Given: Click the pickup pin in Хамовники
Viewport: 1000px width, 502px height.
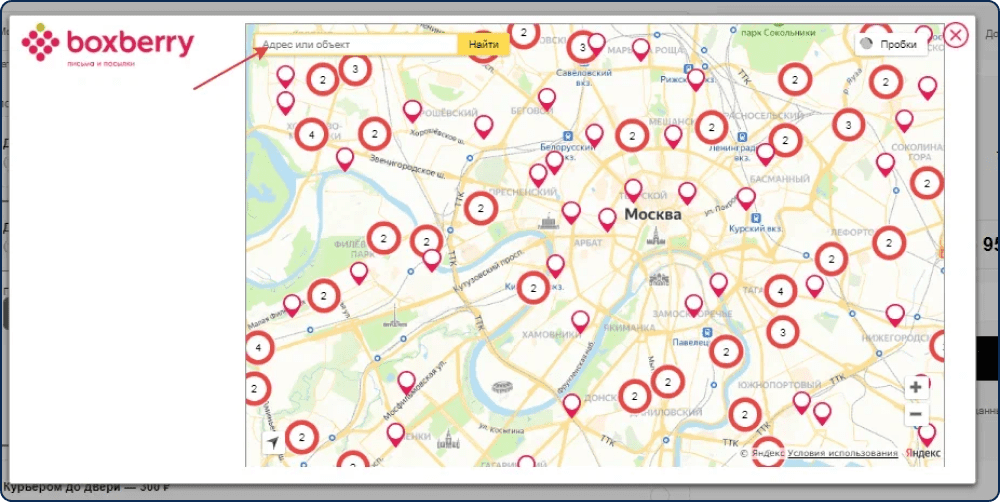Looking at the screenshot, I should [x=580, y=321].
